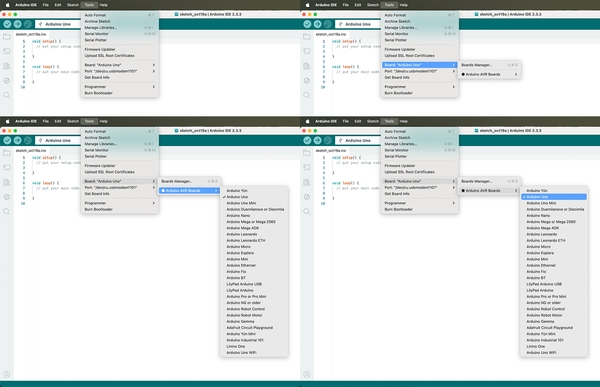Choose Burn Bootloader, window showing only Tools menu

coord(120,93)
